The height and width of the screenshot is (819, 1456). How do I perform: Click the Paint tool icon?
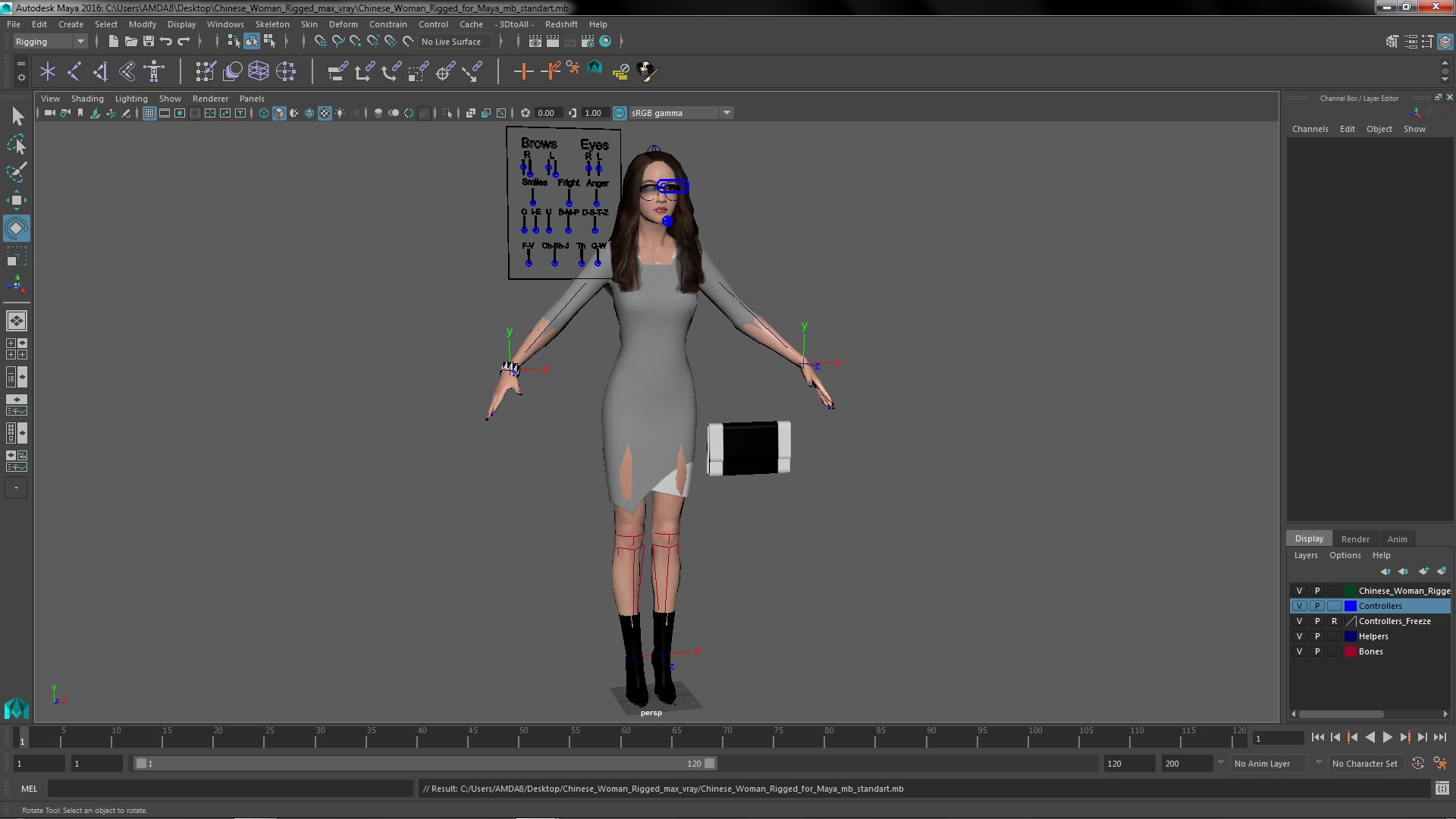[x=16, y=171]
